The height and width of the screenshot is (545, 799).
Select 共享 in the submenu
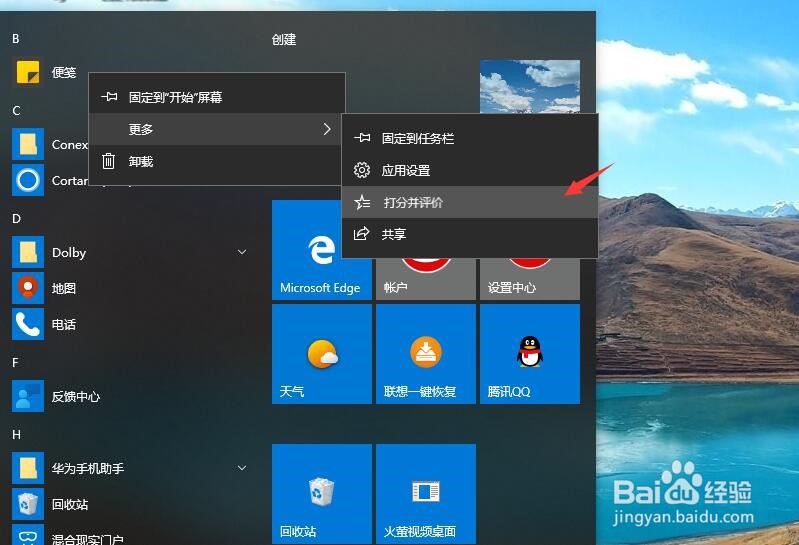pyautogui.click(x=470, y=234)
